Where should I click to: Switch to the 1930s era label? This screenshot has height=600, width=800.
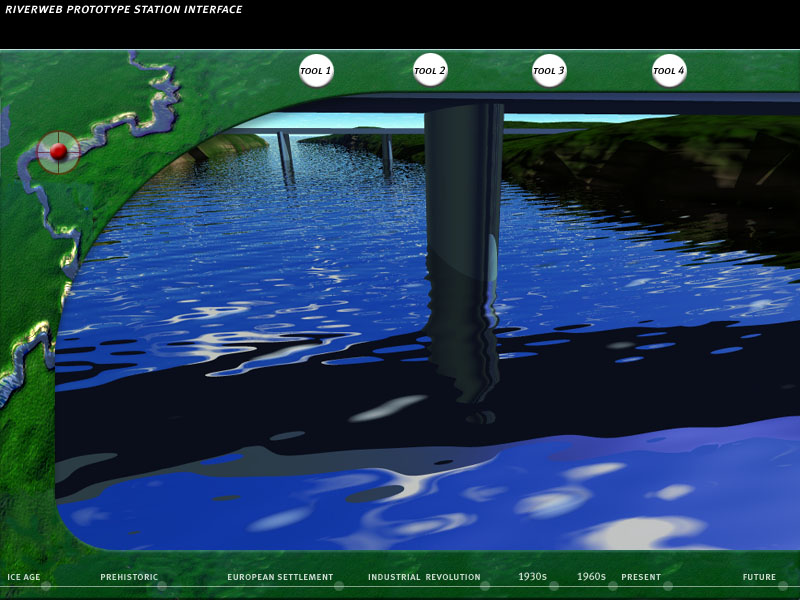[532, 577]
